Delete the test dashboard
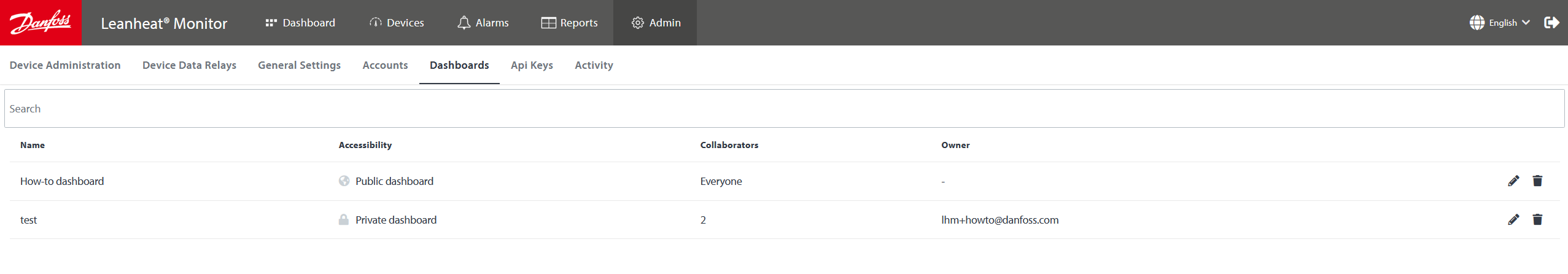The width and height of the screenshot is (1568, 274). pyautogui.click(x=1537, y=219)
